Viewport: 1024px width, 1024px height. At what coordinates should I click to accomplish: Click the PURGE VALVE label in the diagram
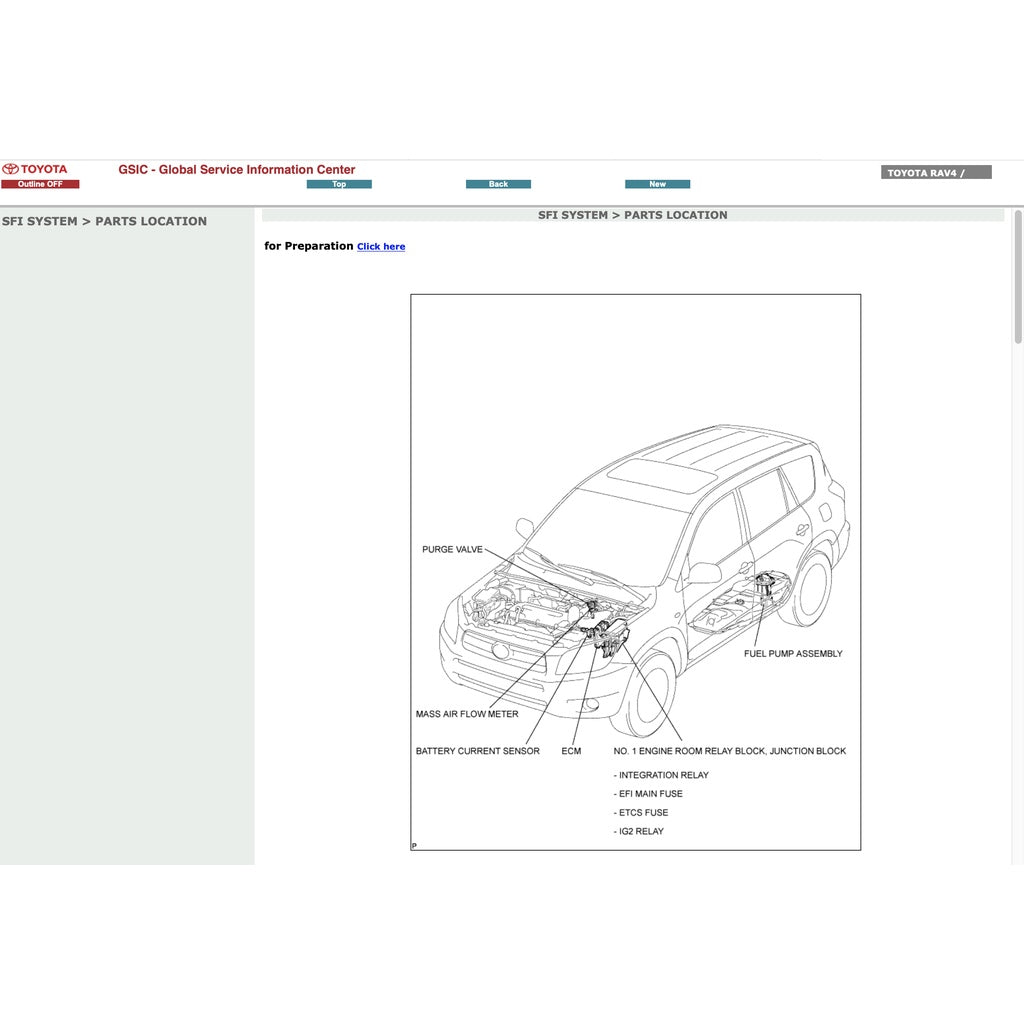[x=452, y=549]
